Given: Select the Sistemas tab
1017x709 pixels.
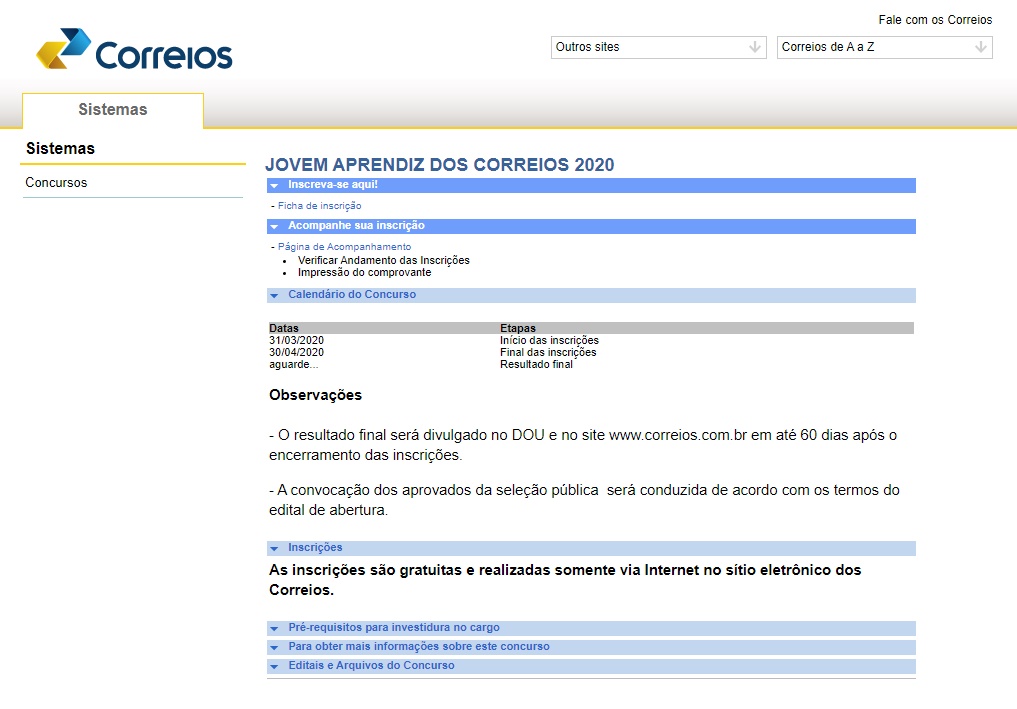Looking at the screenshot, I should (x=113, y=110).
